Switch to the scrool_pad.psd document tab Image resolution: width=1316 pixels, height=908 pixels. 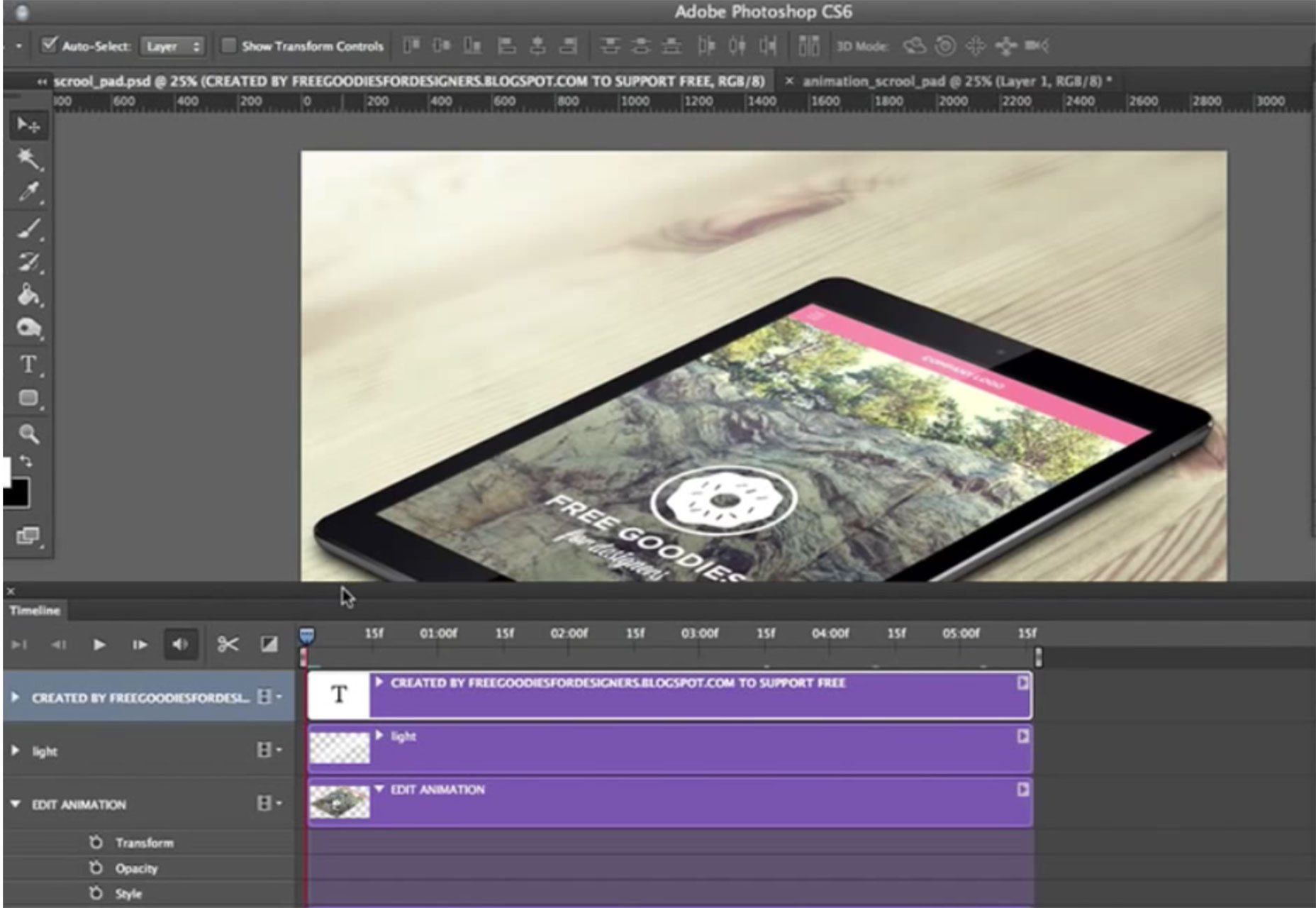[409, 82]
